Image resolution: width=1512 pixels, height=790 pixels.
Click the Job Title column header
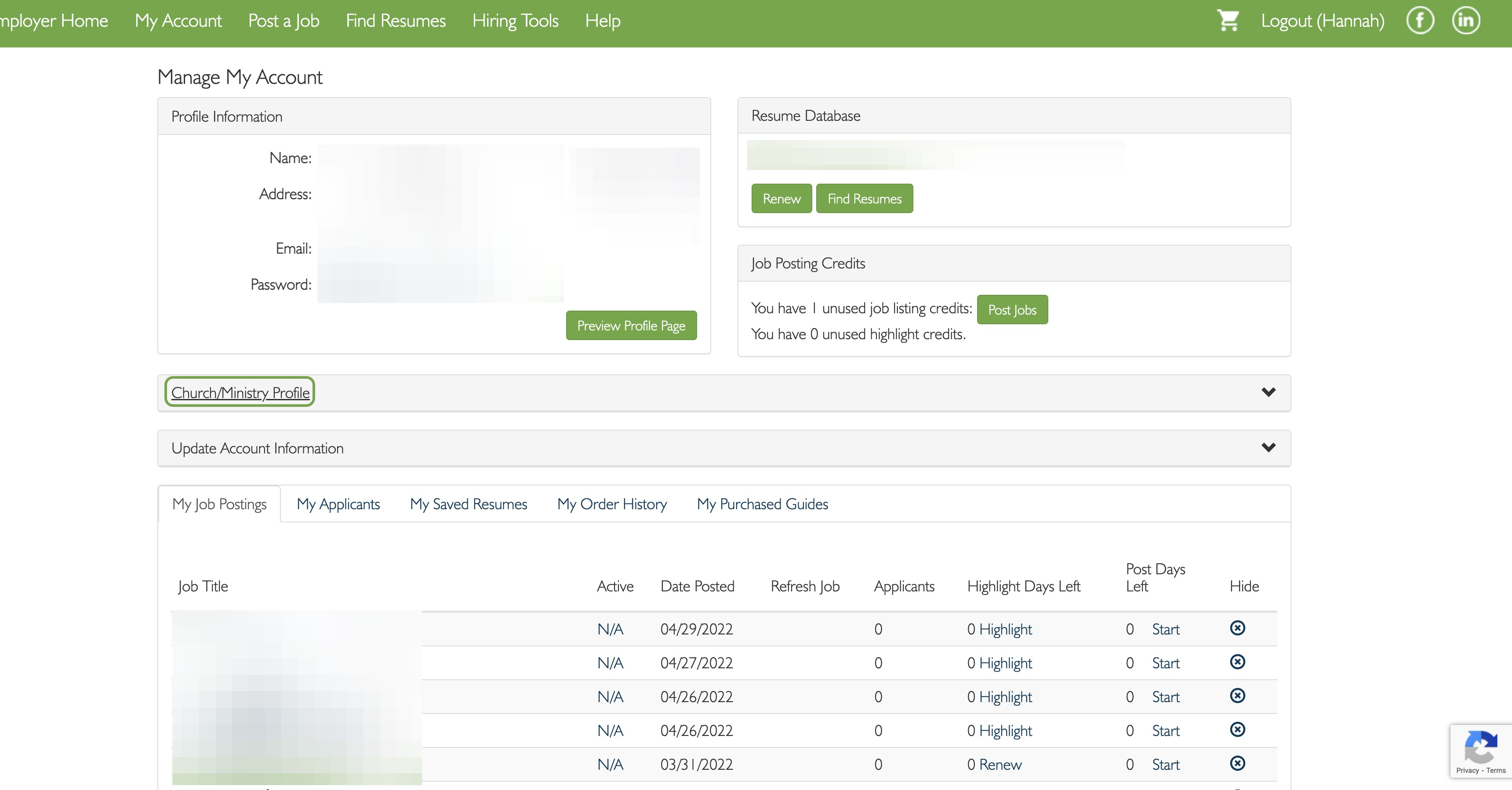203,586
